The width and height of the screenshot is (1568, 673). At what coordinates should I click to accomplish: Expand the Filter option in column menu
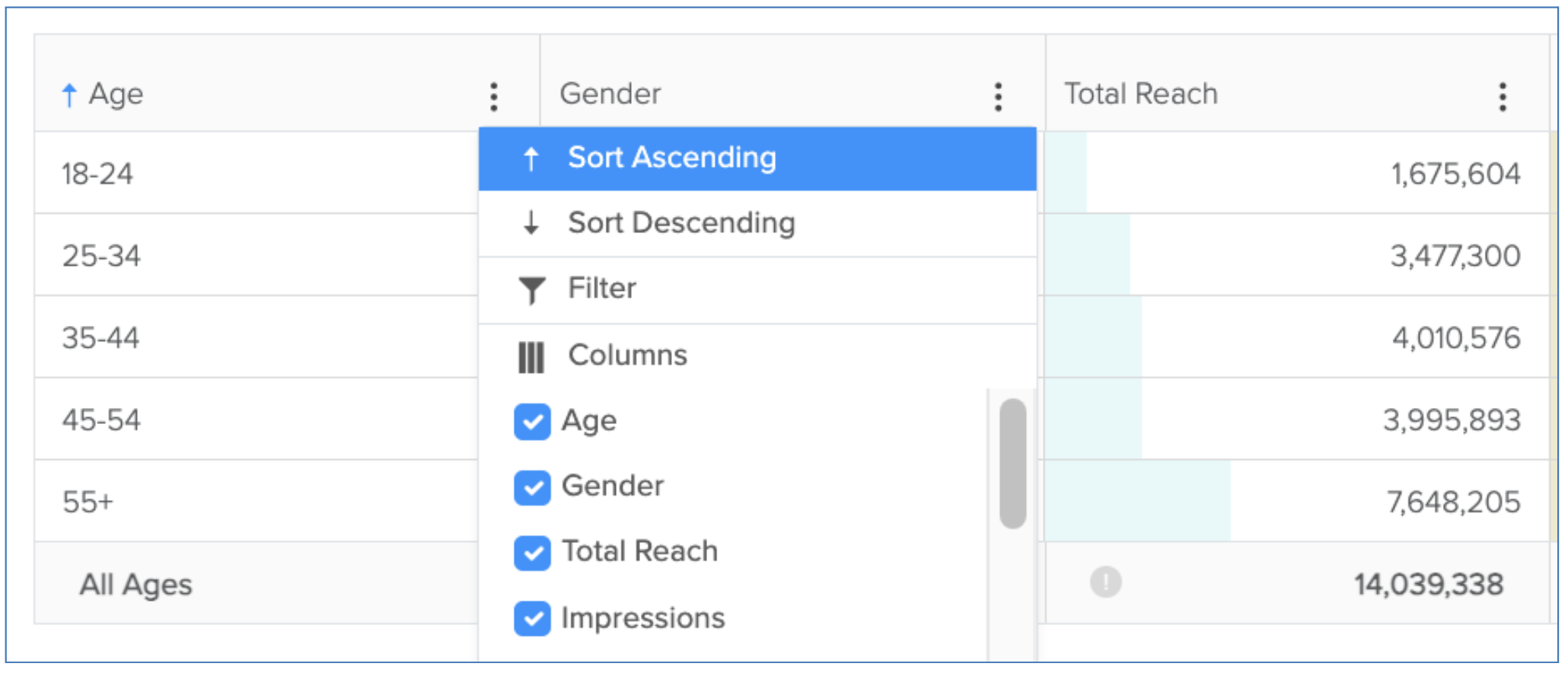click(x=602, y=289)
